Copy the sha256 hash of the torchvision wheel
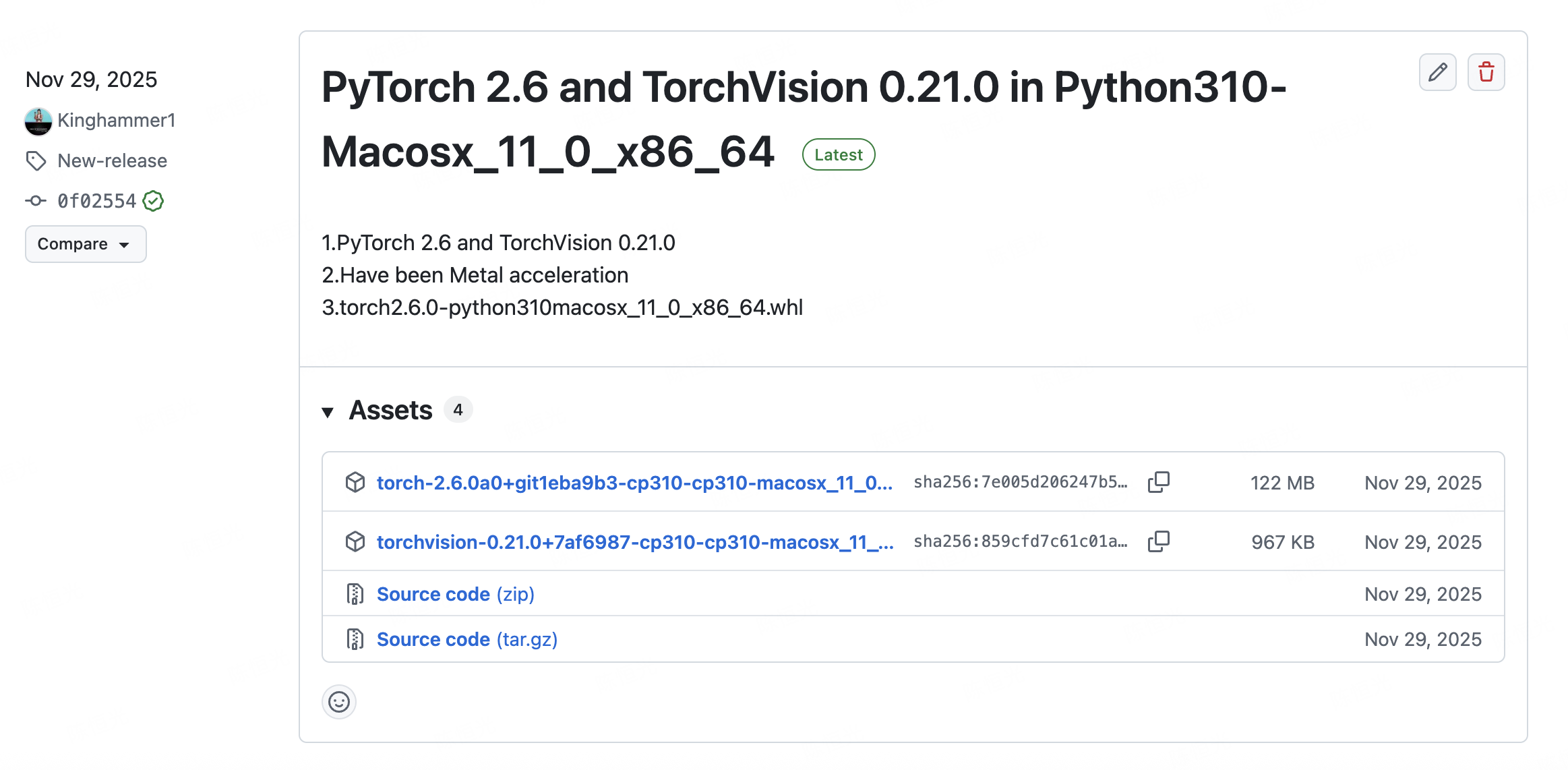The width and height of the screenshot is (1568, 770). point(1159,541)
